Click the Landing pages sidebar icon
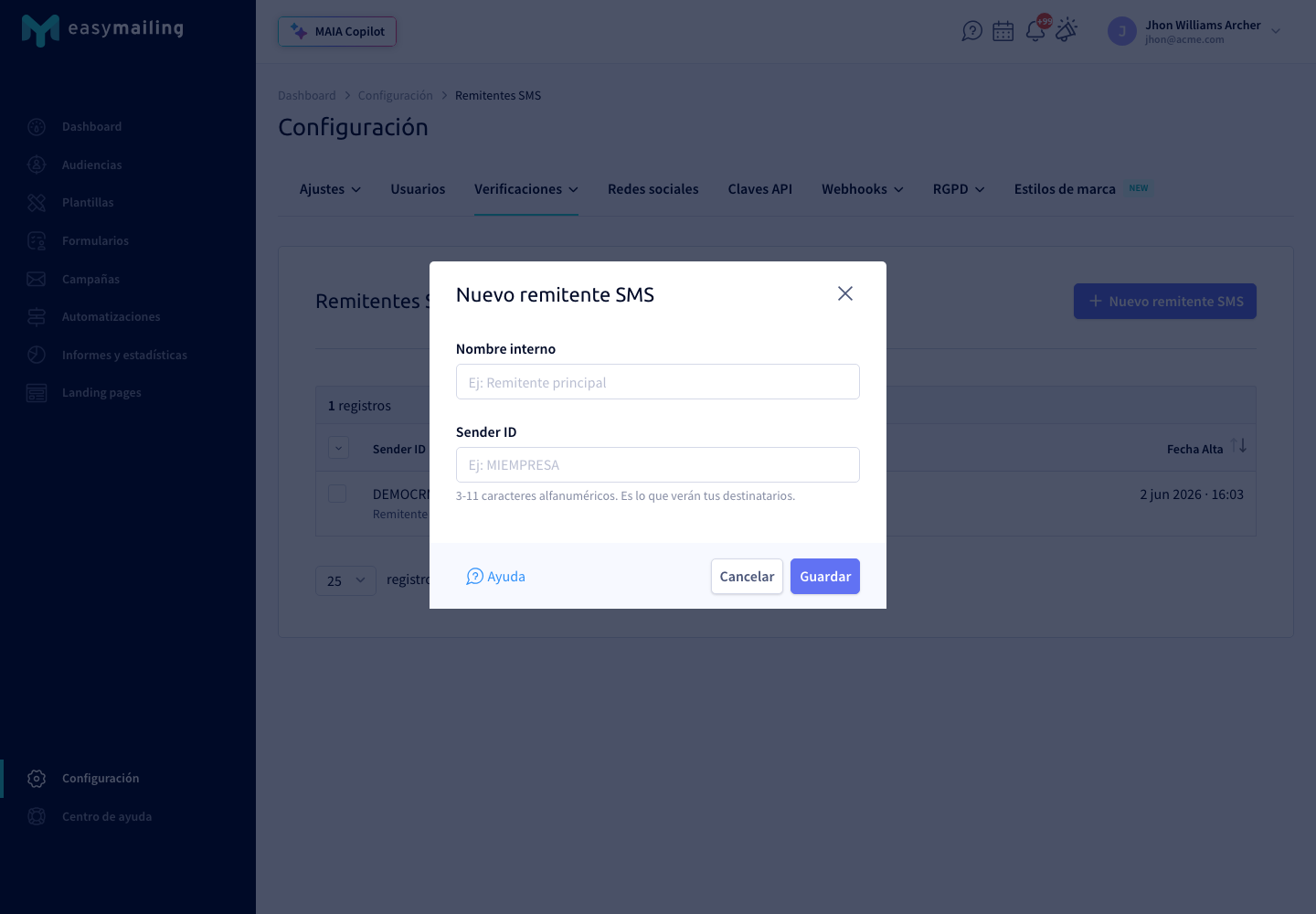 pos(37,393)
